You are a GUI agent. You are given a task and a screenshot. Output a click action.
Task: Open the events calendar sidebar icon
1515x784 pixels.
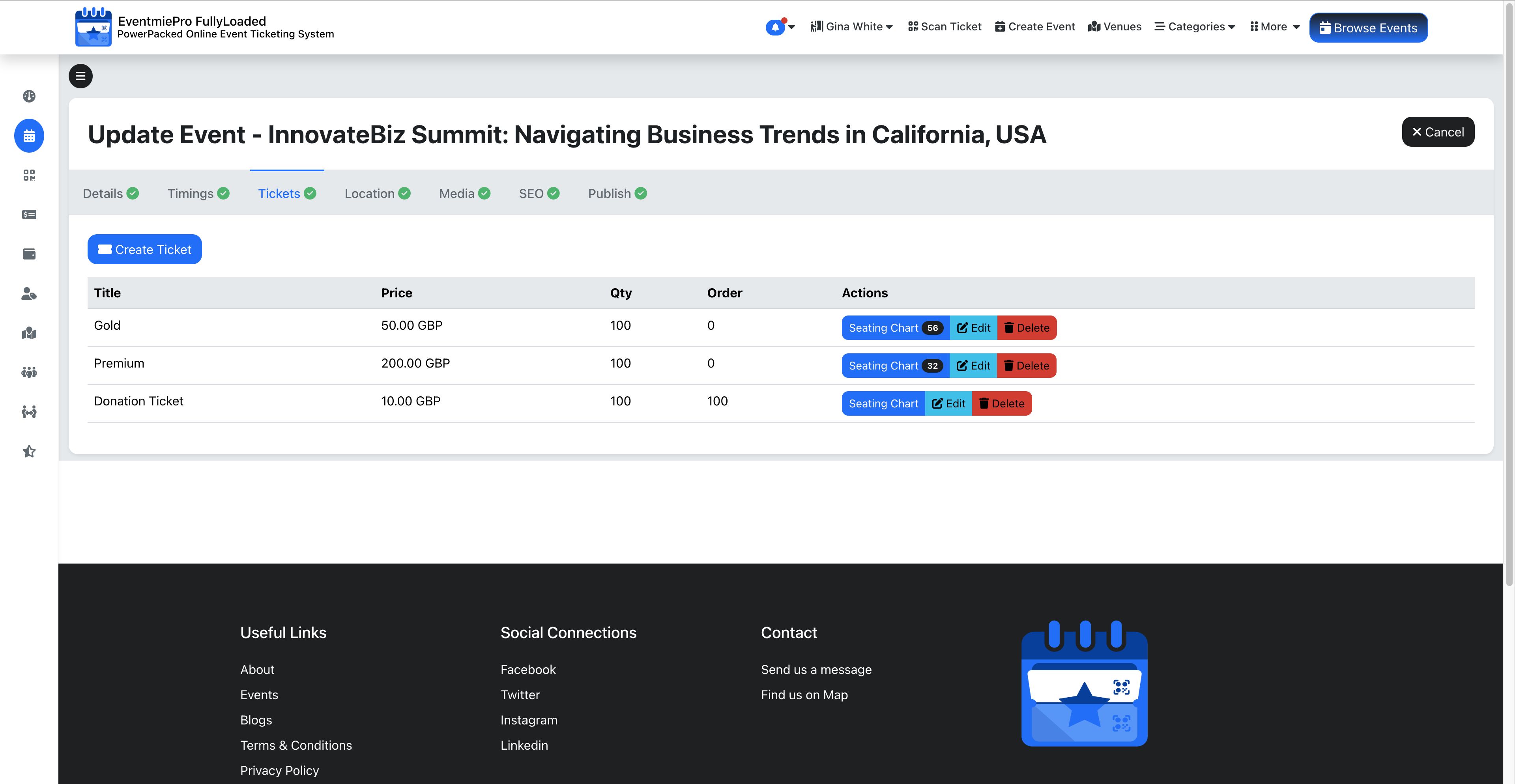point(29,136)
